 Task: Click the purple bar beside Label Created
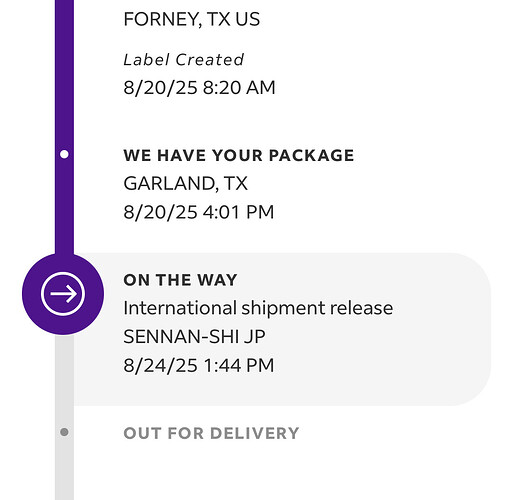[x=64, y=60]
